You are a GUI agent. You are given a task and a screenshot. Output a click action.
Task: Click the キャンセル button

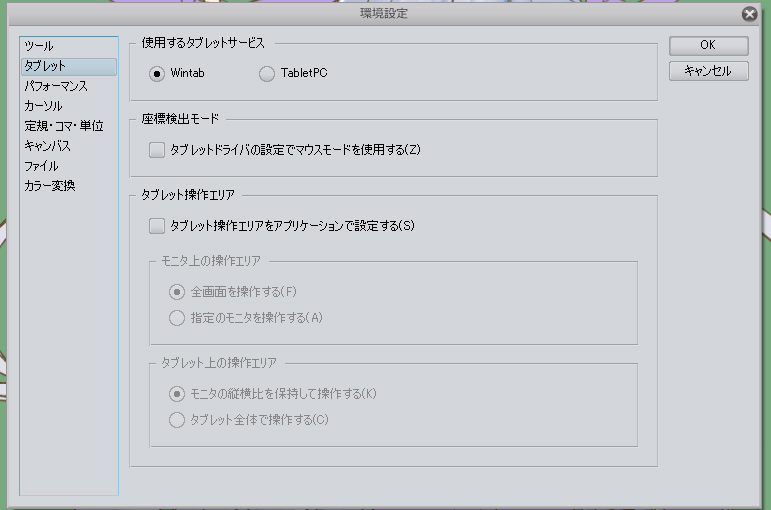(x=708, y=71)
